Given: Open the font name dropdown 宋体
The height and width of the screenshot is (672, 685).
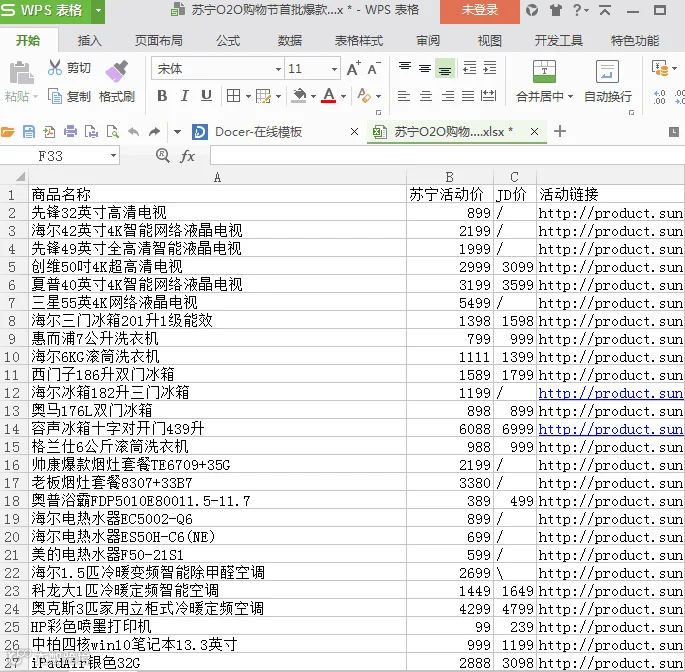Looking at the screenshot, I should coord(278,69).
